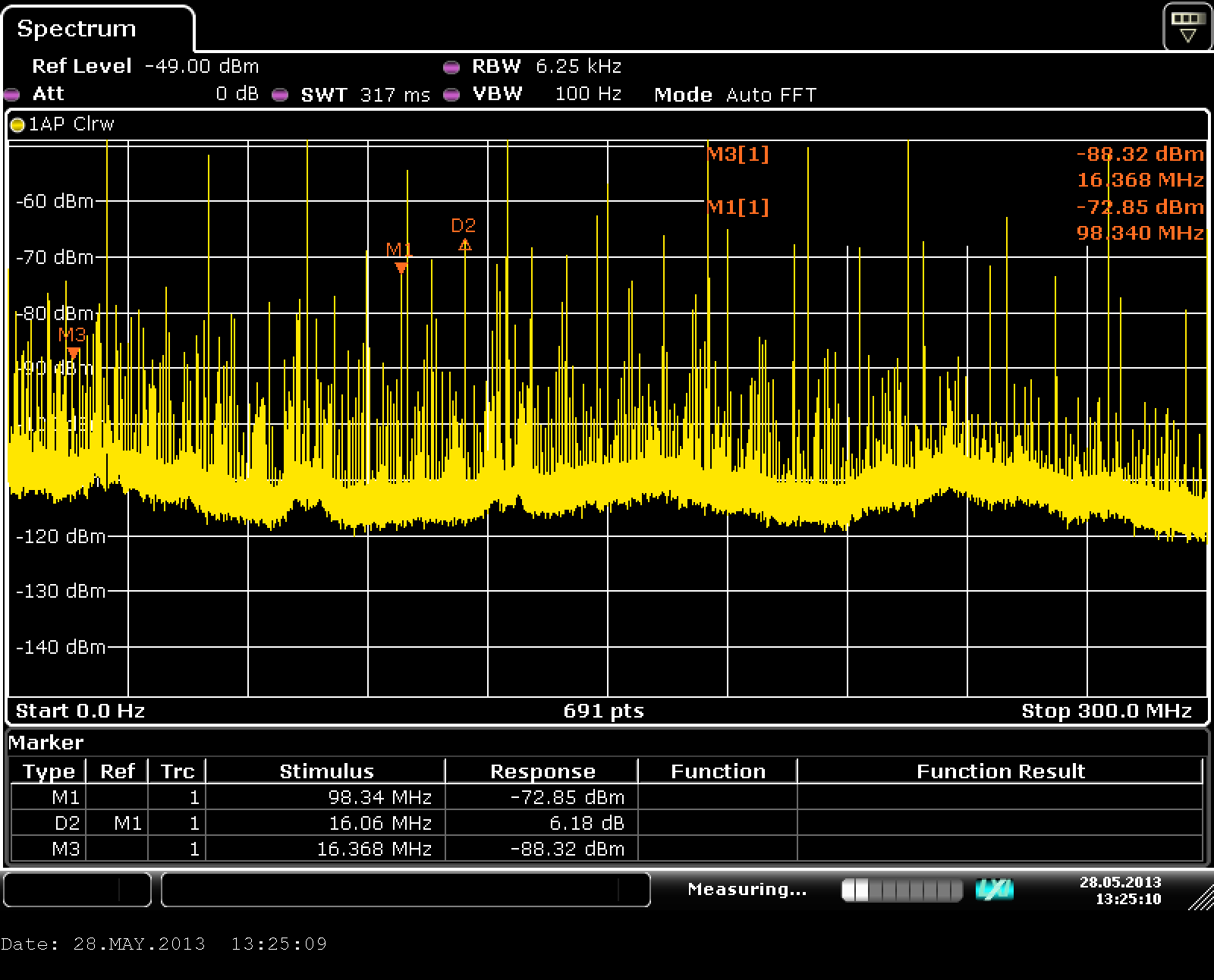Click the date and time display
Viewport: 1214px width, 980px height.
coord(1120,890)
